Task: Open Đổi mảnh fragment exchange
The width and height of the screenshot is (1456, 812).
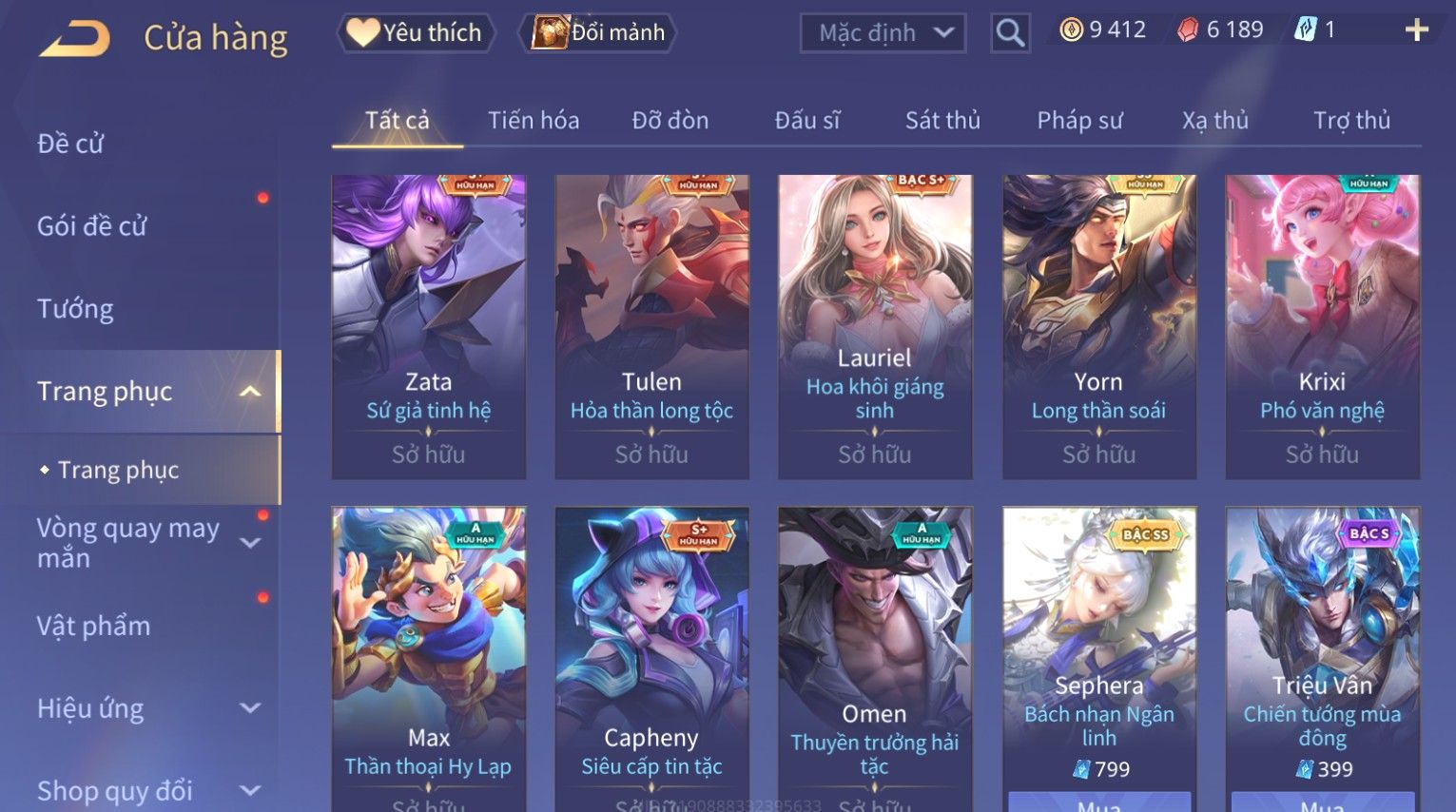Action: pos(598,32)
